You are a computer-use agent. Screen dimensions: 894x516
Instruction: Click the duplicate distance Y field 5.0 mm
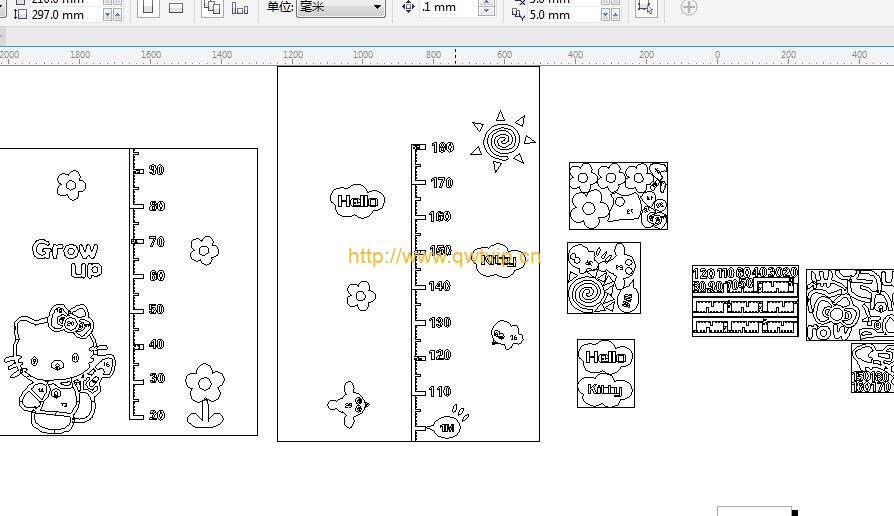[x=563, y=15]
